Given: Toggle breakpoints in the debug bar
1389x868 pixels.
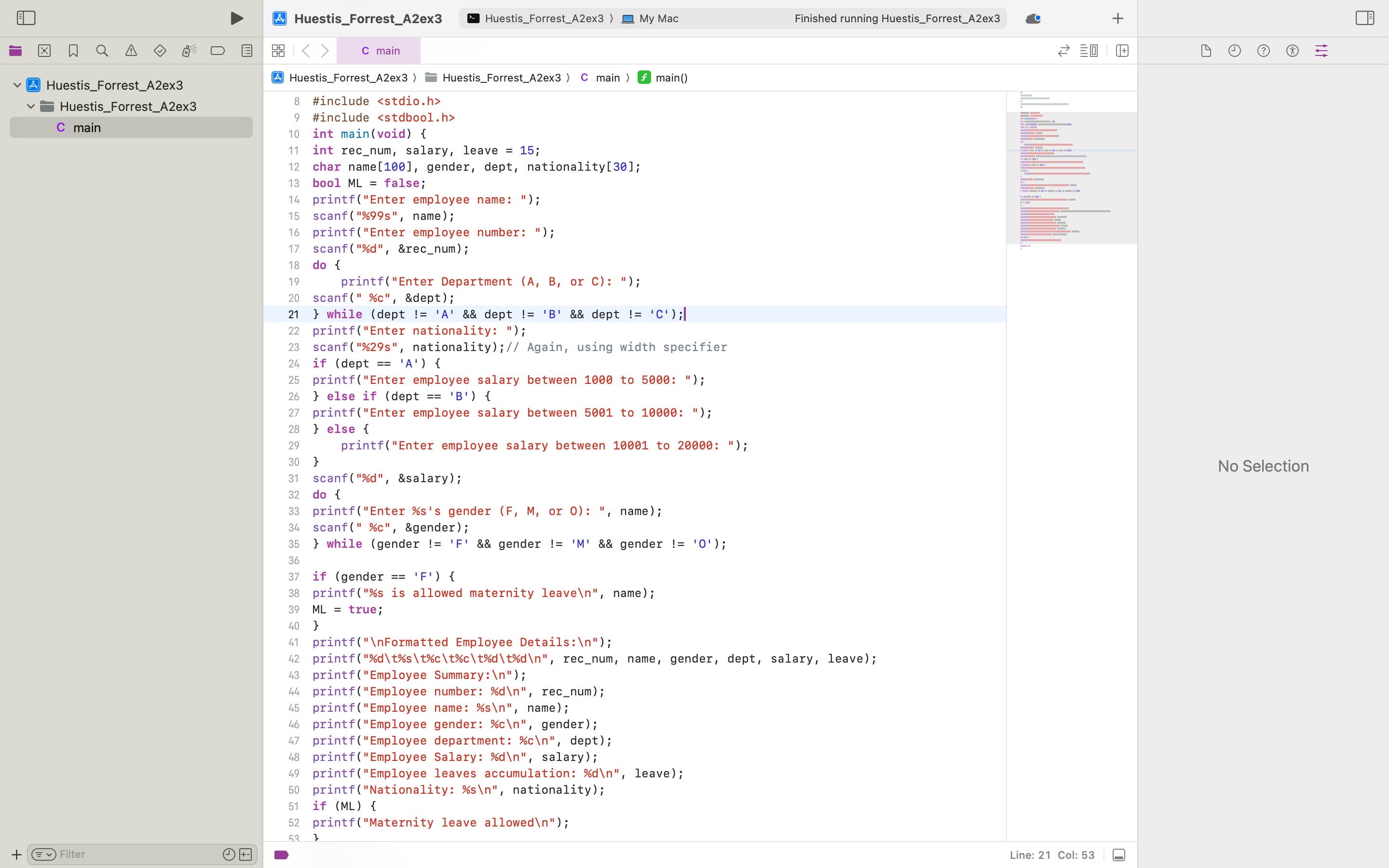Looking at the screenshot, I should click(281, 855).
